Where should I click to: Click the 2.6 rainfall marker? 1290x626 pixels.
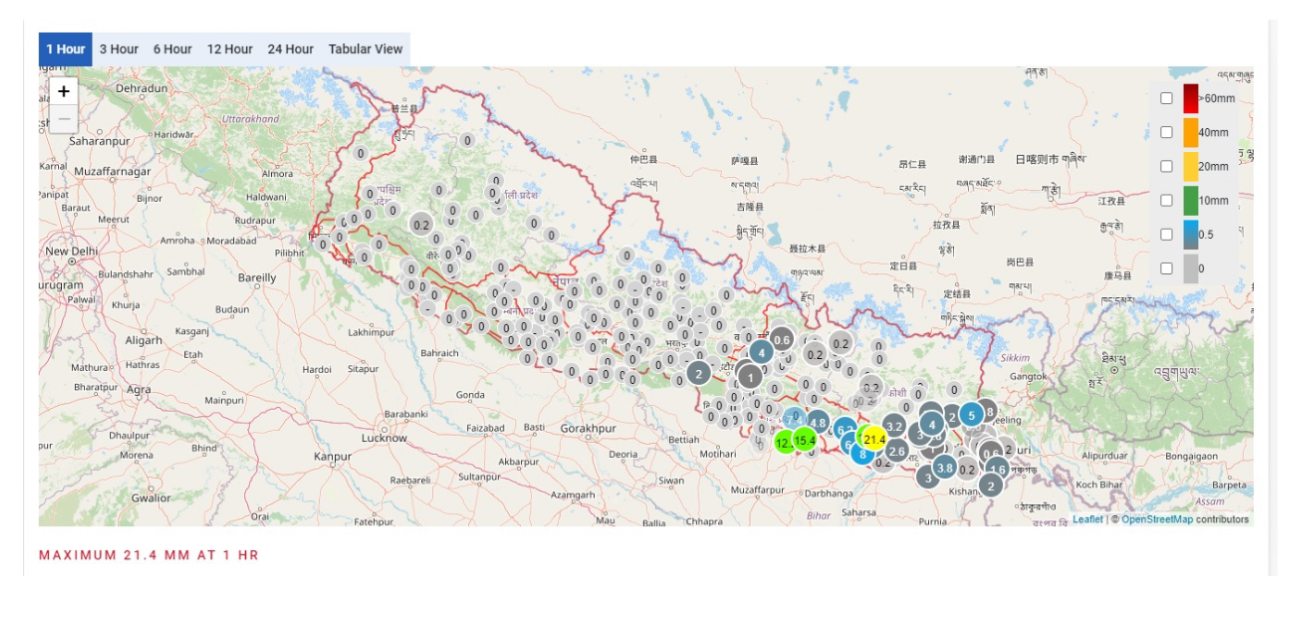pos(897,451)
